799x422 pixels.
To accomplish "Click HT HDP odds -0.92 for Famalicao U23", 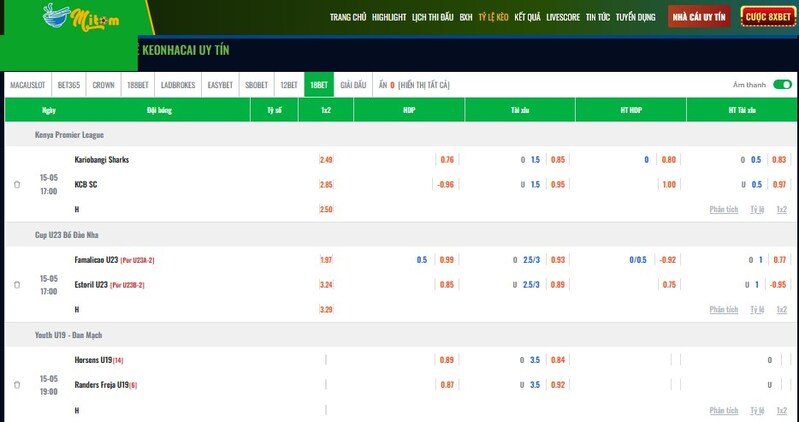I will (668, 260).
